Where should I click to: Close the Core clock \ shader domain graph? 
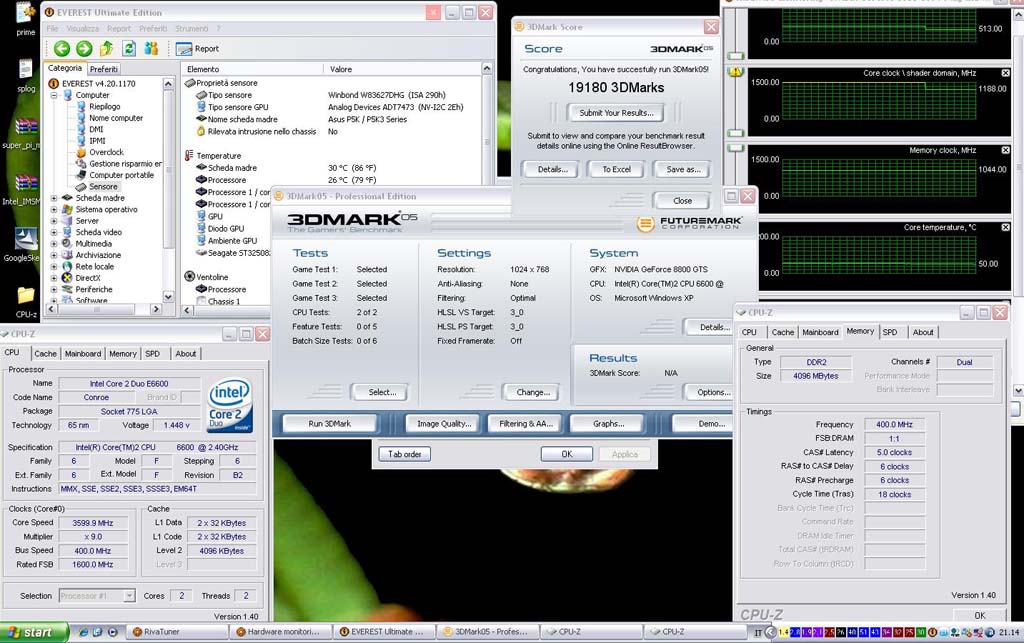point(1005,73)
